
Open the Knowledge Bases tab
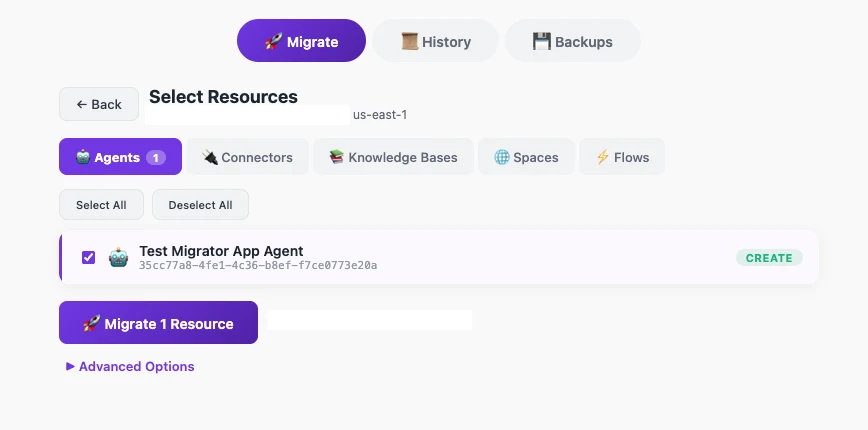tap(393, 157)
